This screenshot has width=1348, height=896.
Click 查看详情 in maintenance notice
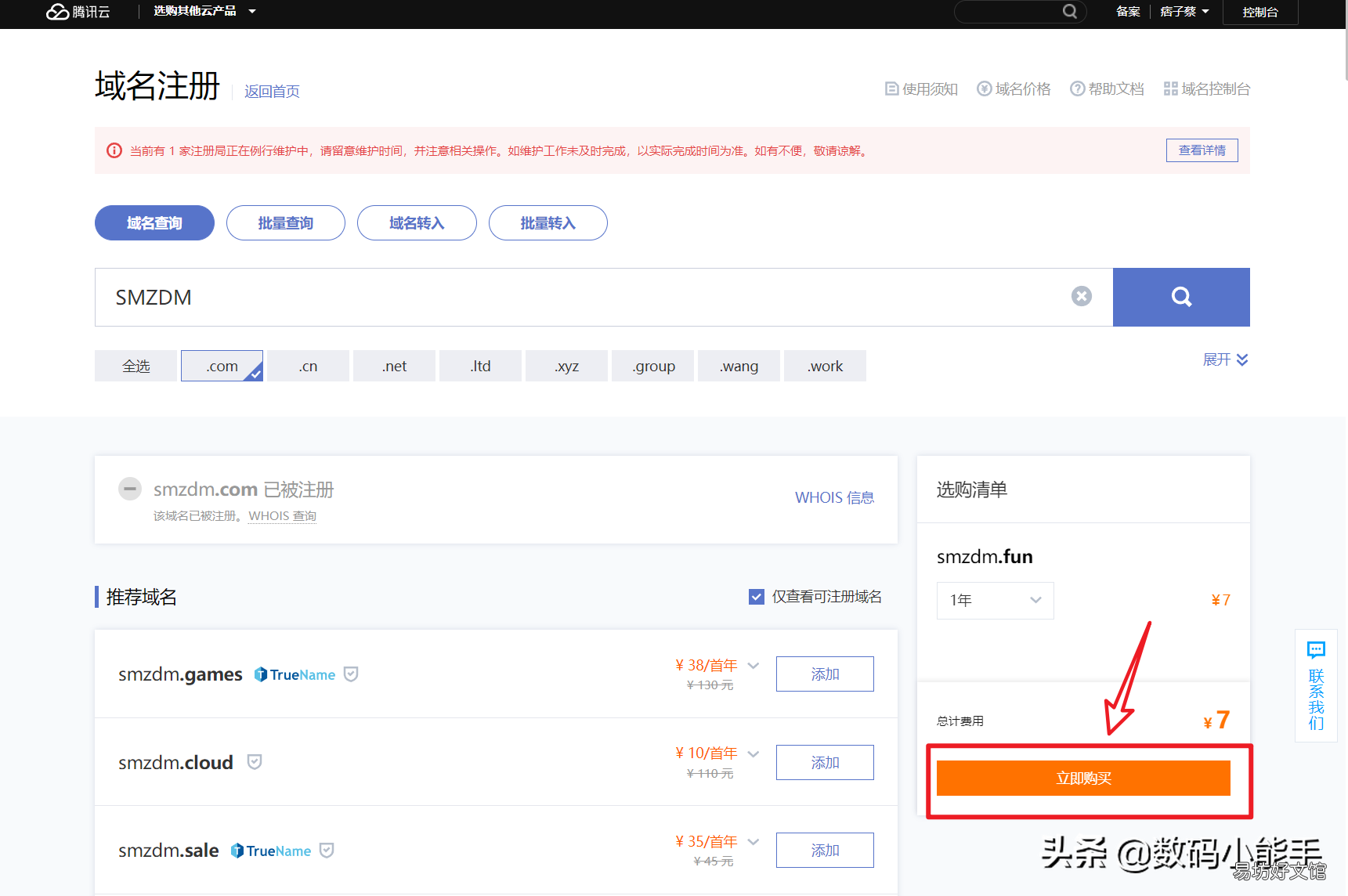(x=1202, y=150)
